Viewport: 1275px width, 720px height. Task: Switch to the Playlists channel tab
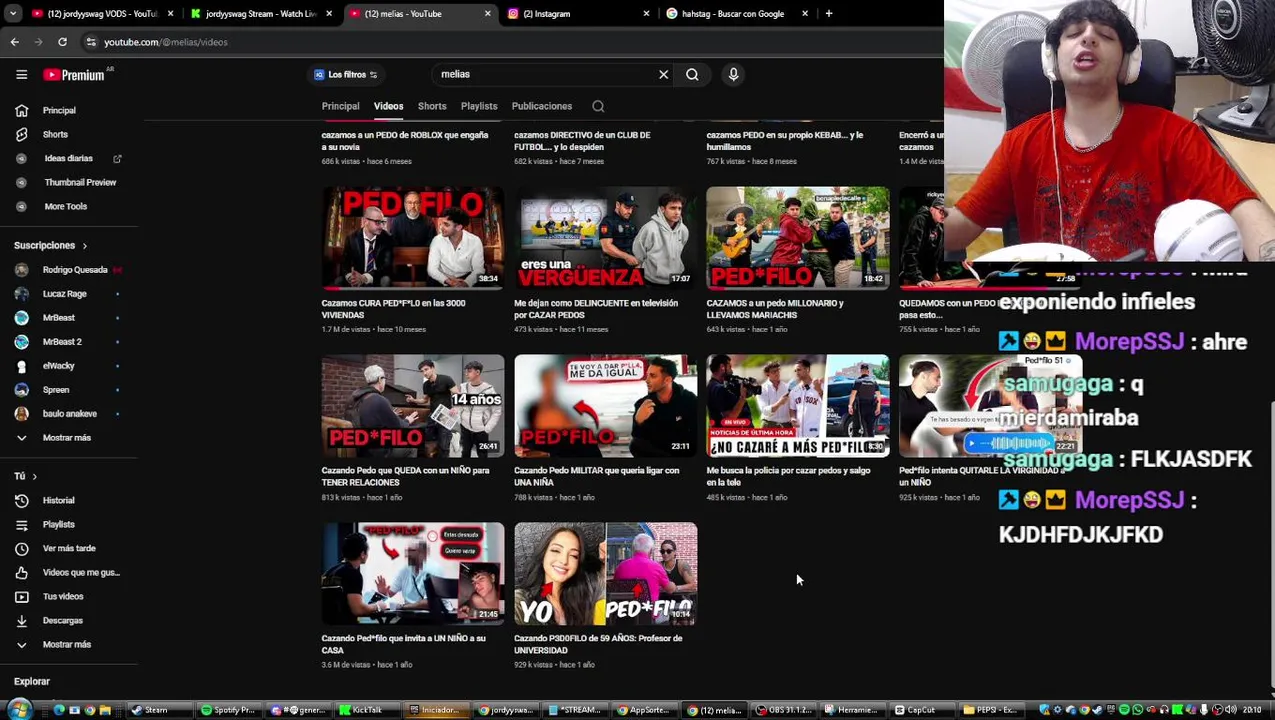point(479,106)
